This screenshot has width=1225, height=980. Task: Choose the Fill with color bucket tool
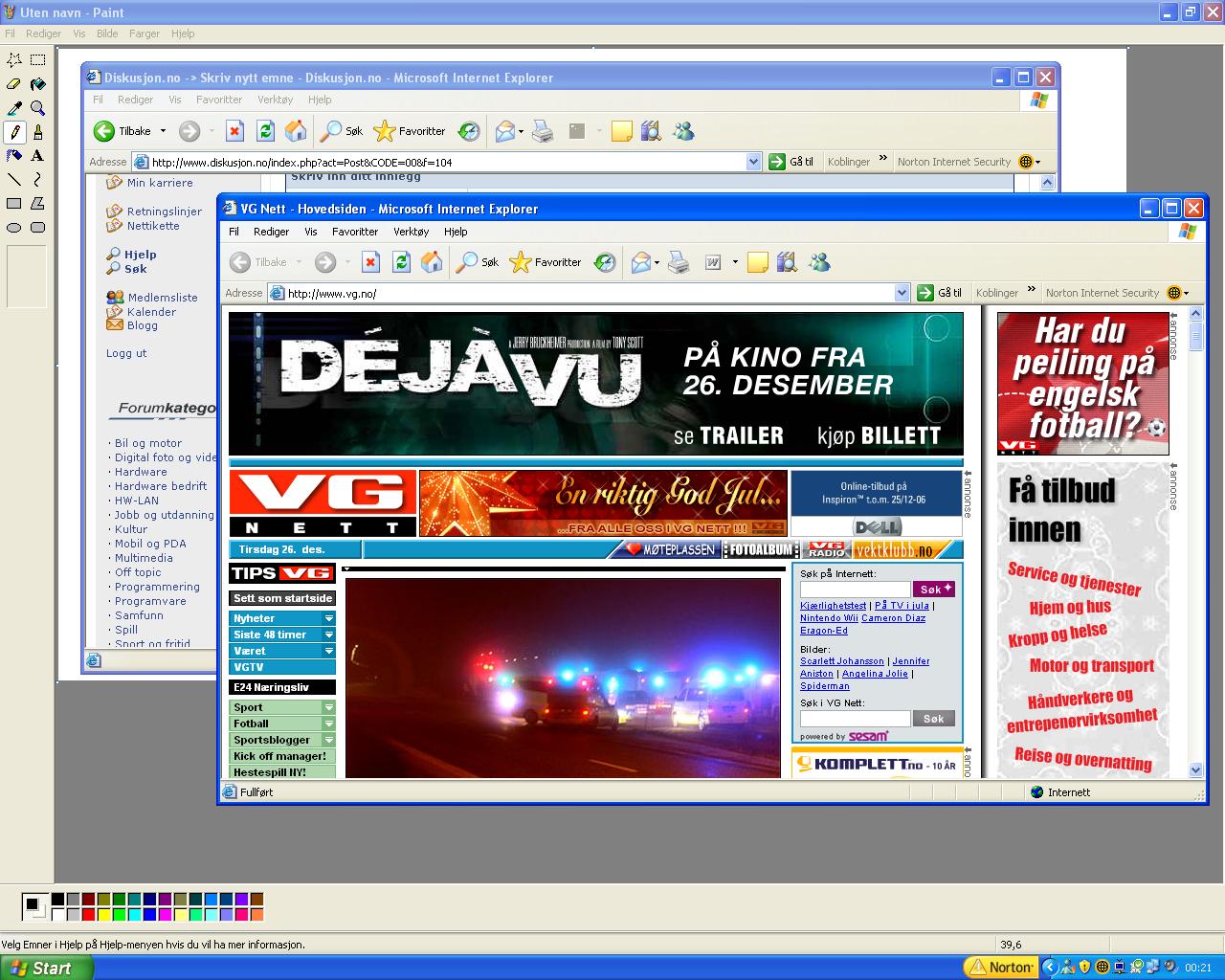pos(37,84)
